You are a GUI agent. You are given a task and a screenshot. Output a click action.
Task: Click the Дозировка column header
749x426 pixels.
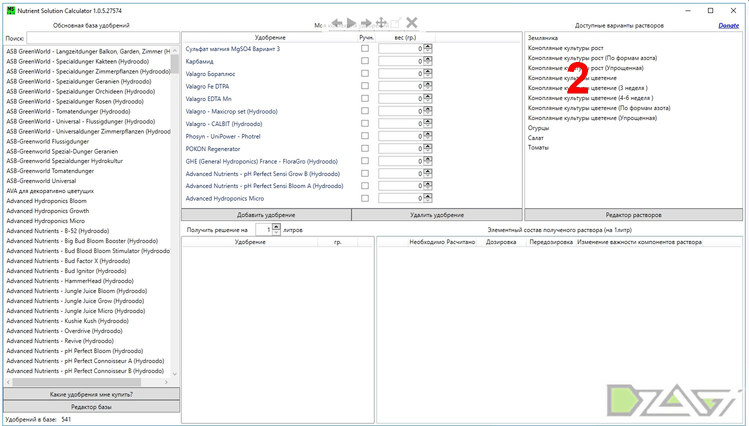(x=501, y=242)
